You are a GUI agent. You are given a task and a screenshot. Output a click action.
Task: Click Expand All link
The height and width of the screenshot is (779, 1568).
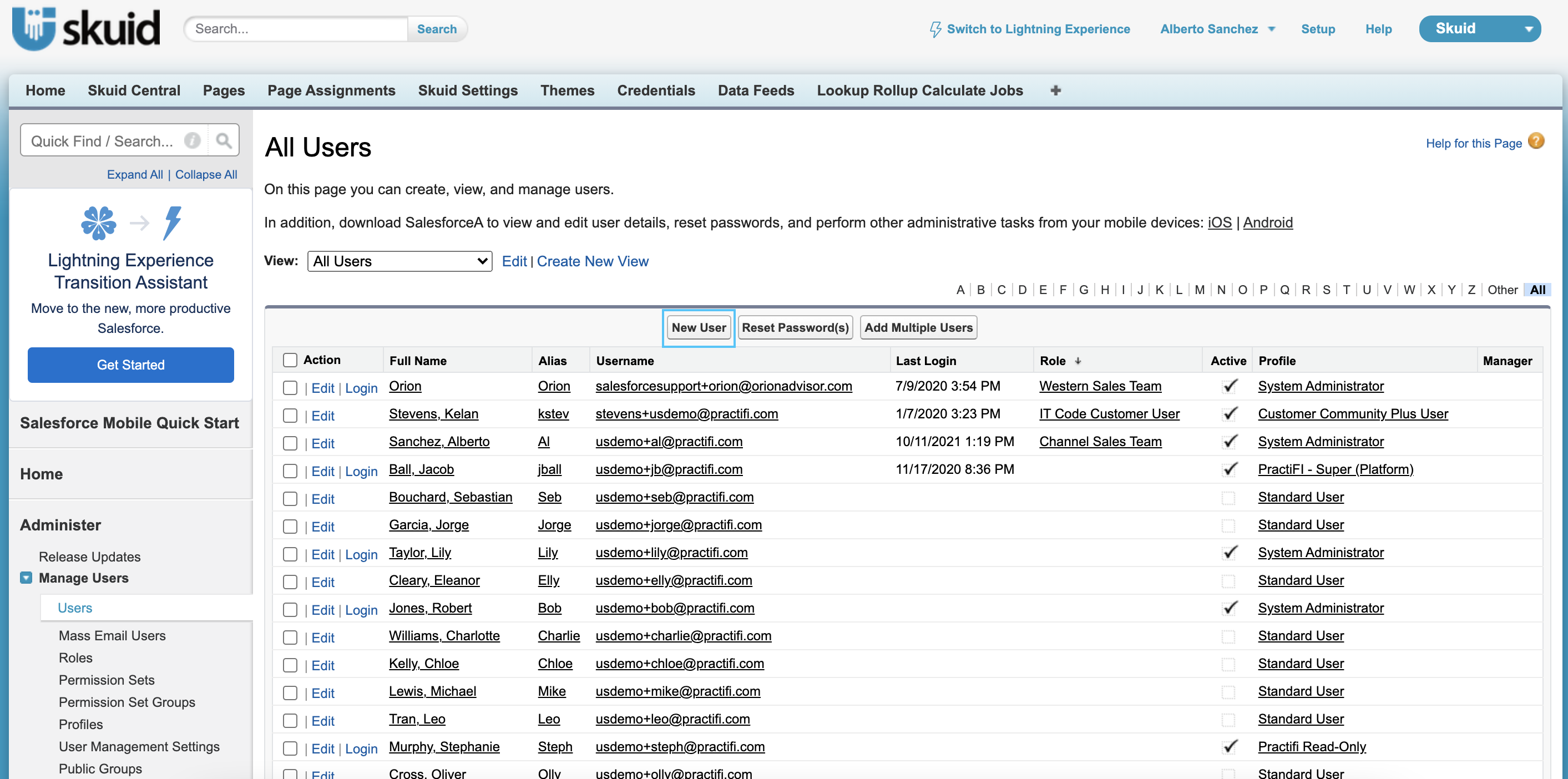[134, 174]
